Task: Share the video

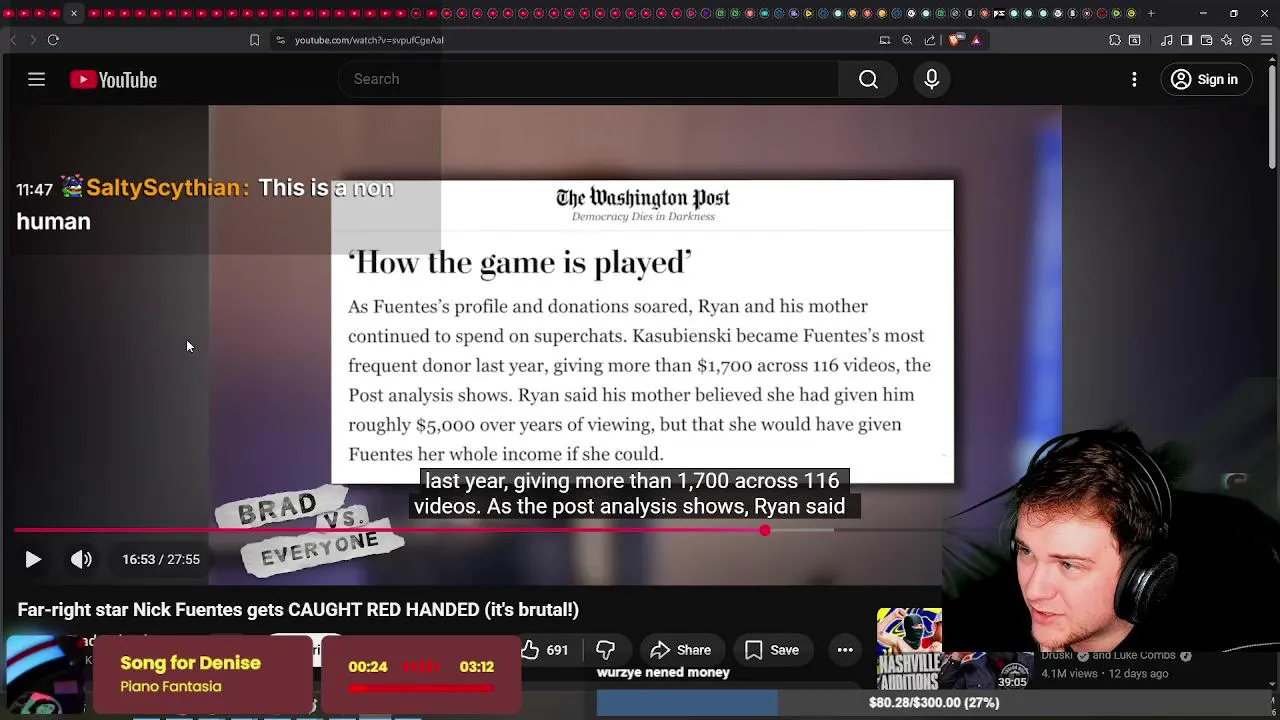Action: click(x=680, y=650)
